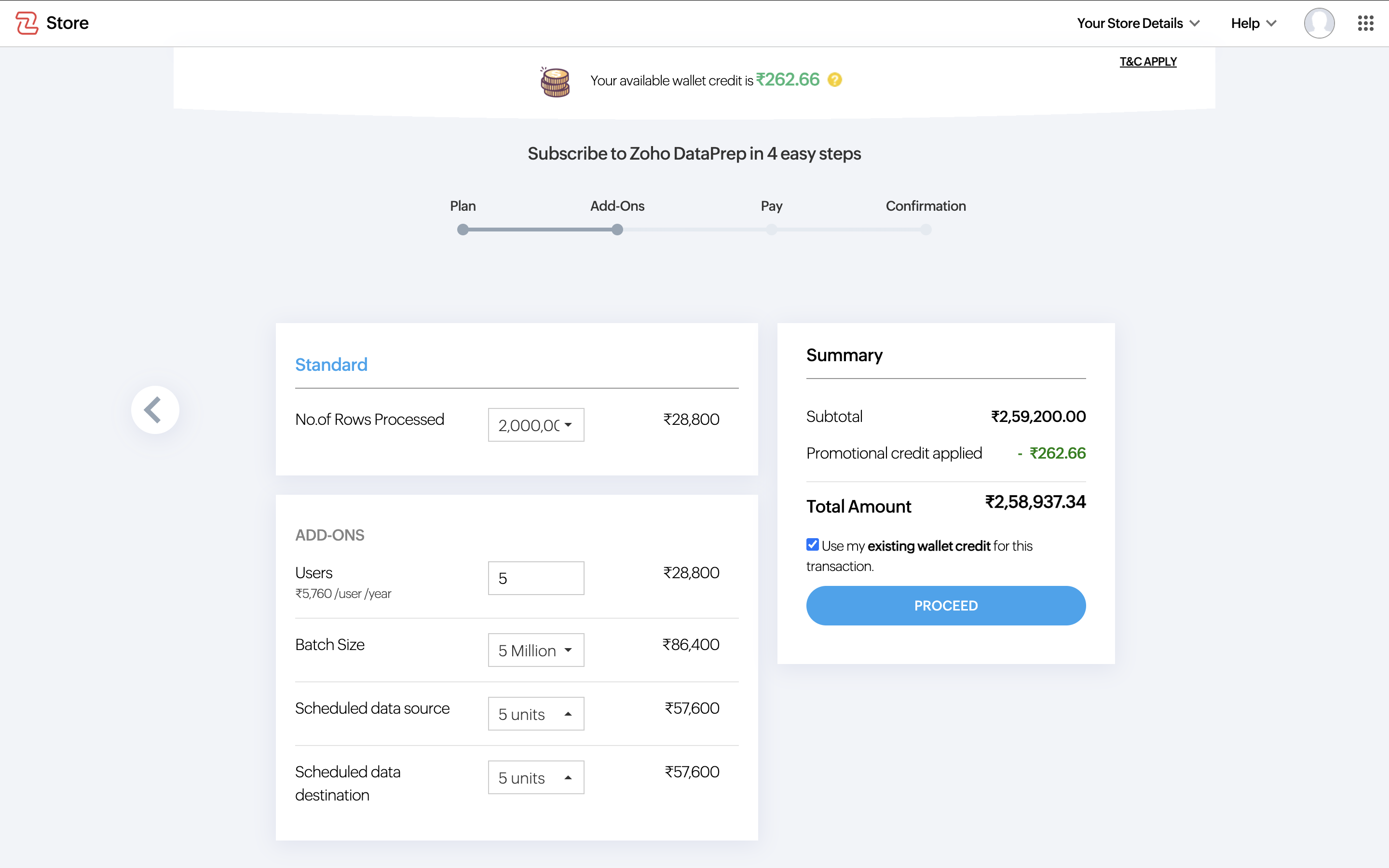Click the Confirmation step label
Image resolution: width=1389 pixels, height=868 pixels.
coord(925,206)
